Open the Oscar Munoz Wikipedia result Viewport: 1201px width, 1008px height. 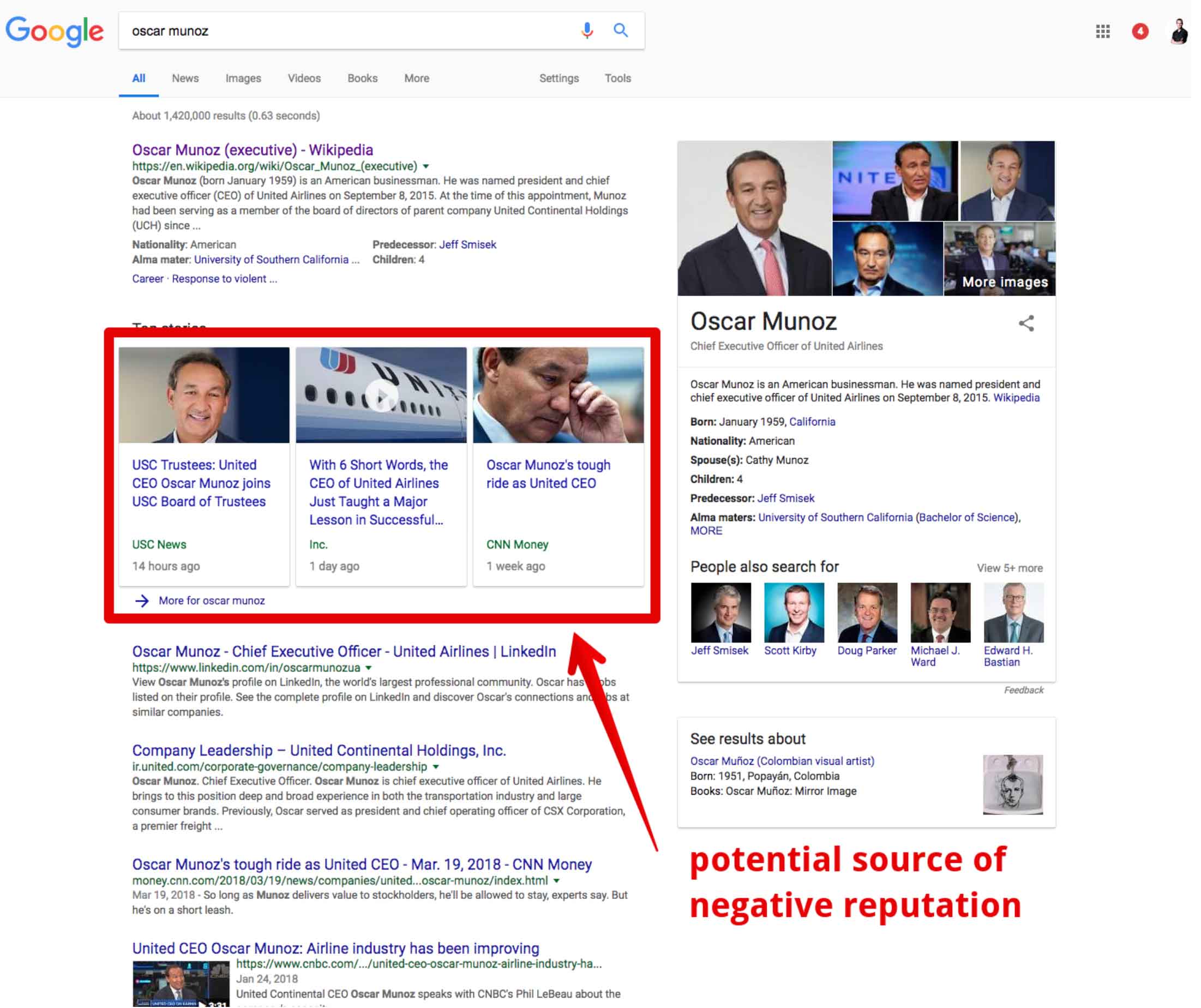click(x=253, y=151)
